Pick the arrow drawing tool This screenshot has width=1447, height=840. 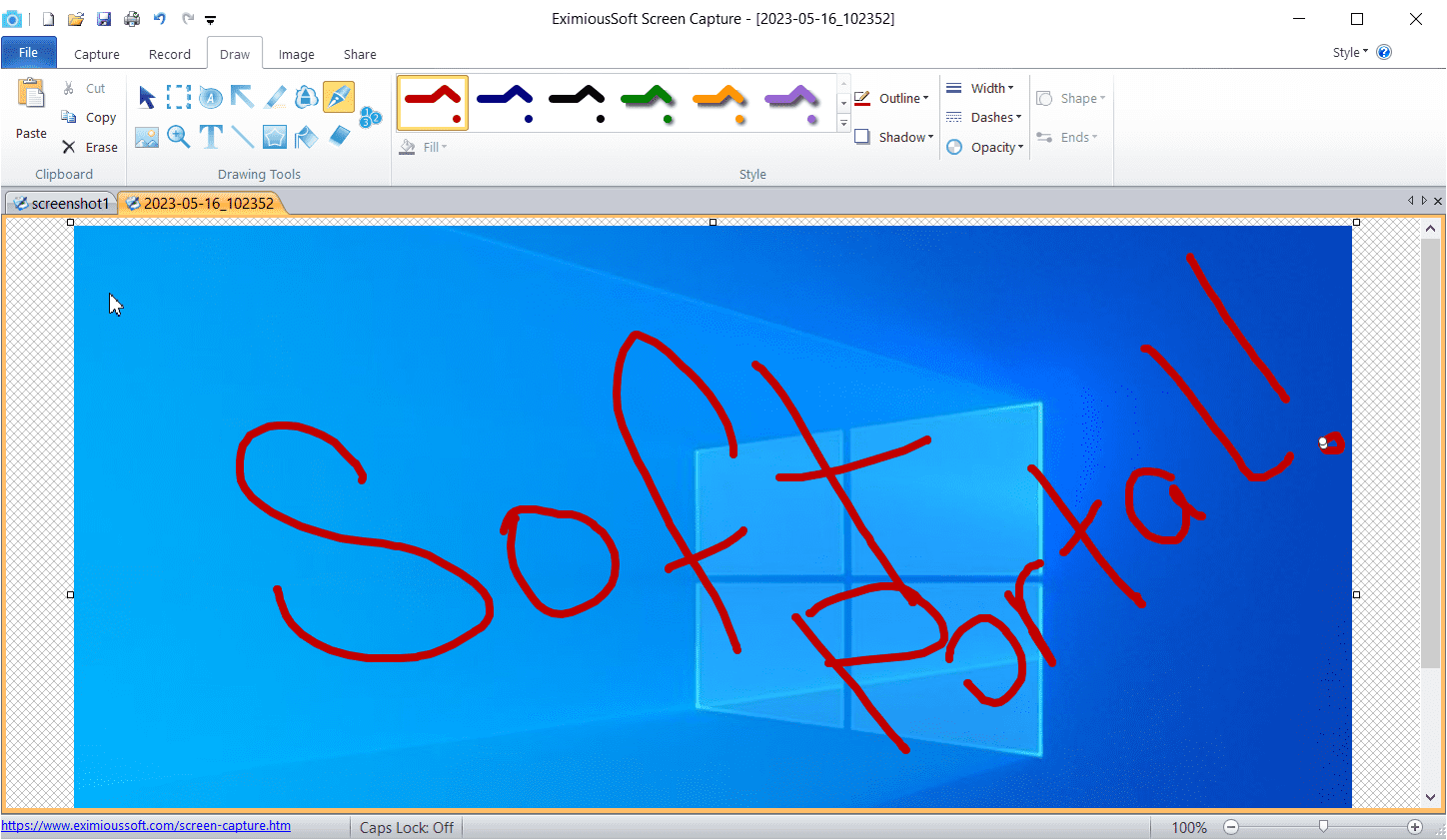coord(243,97)
